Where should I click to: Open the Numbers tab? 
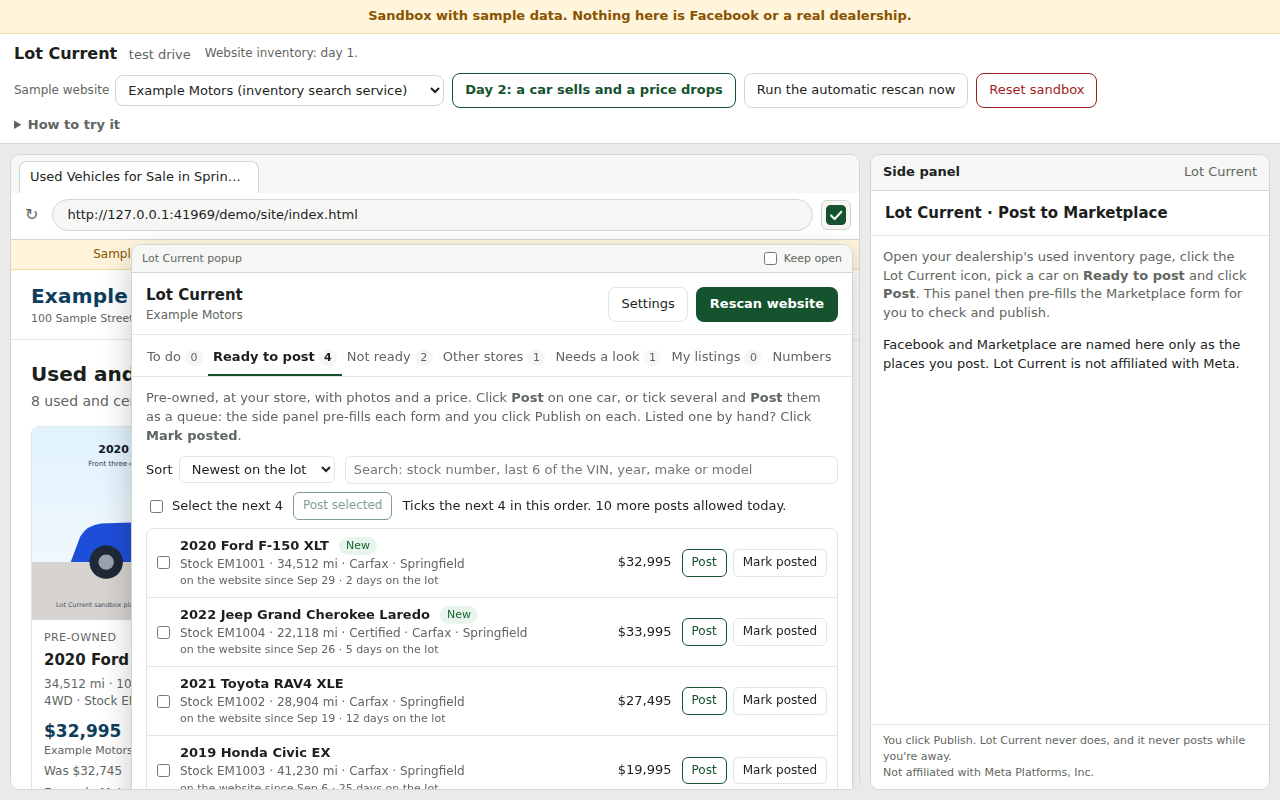coord(802,357)
